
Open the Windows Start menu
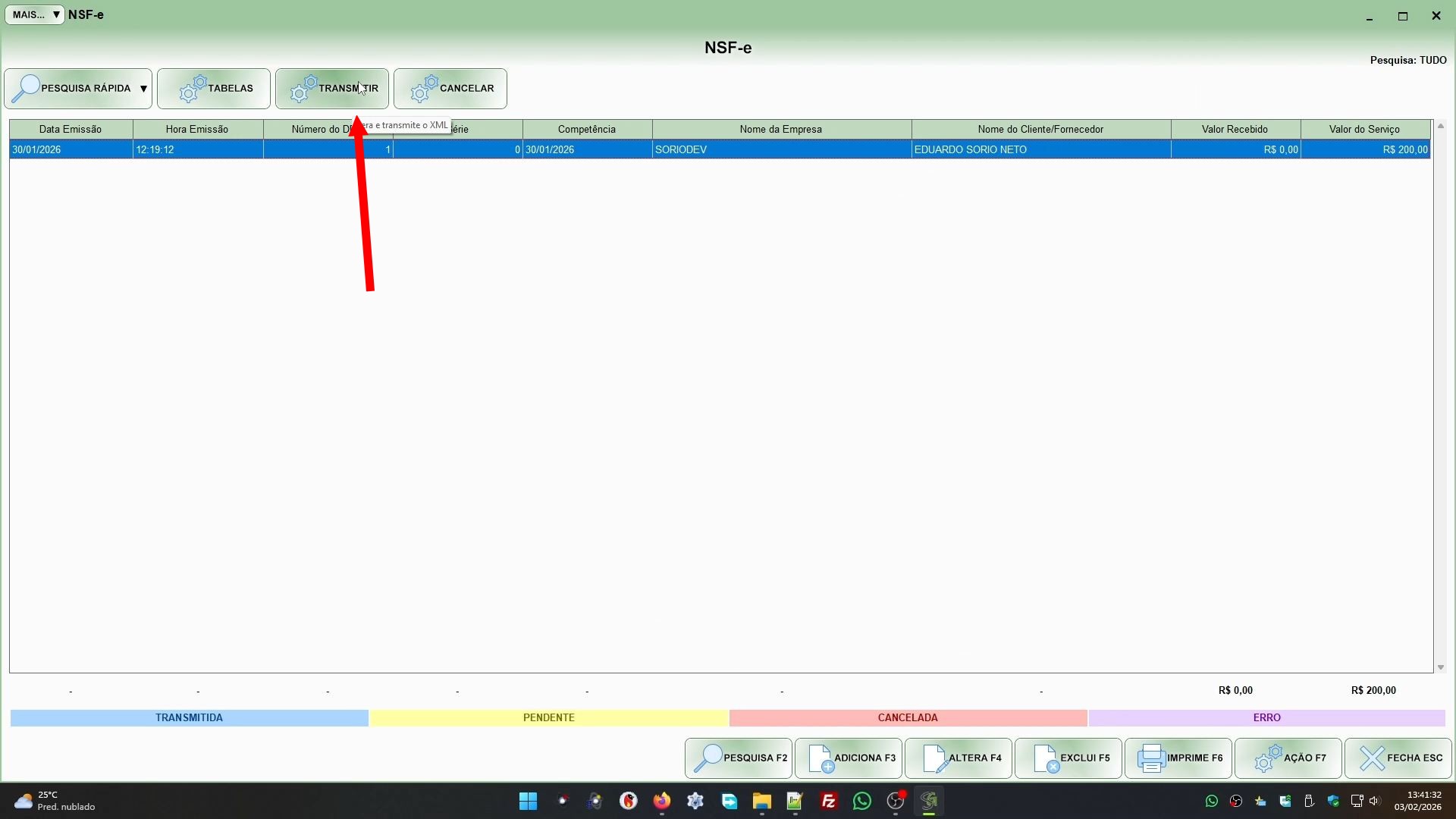(x=528, y=801)
